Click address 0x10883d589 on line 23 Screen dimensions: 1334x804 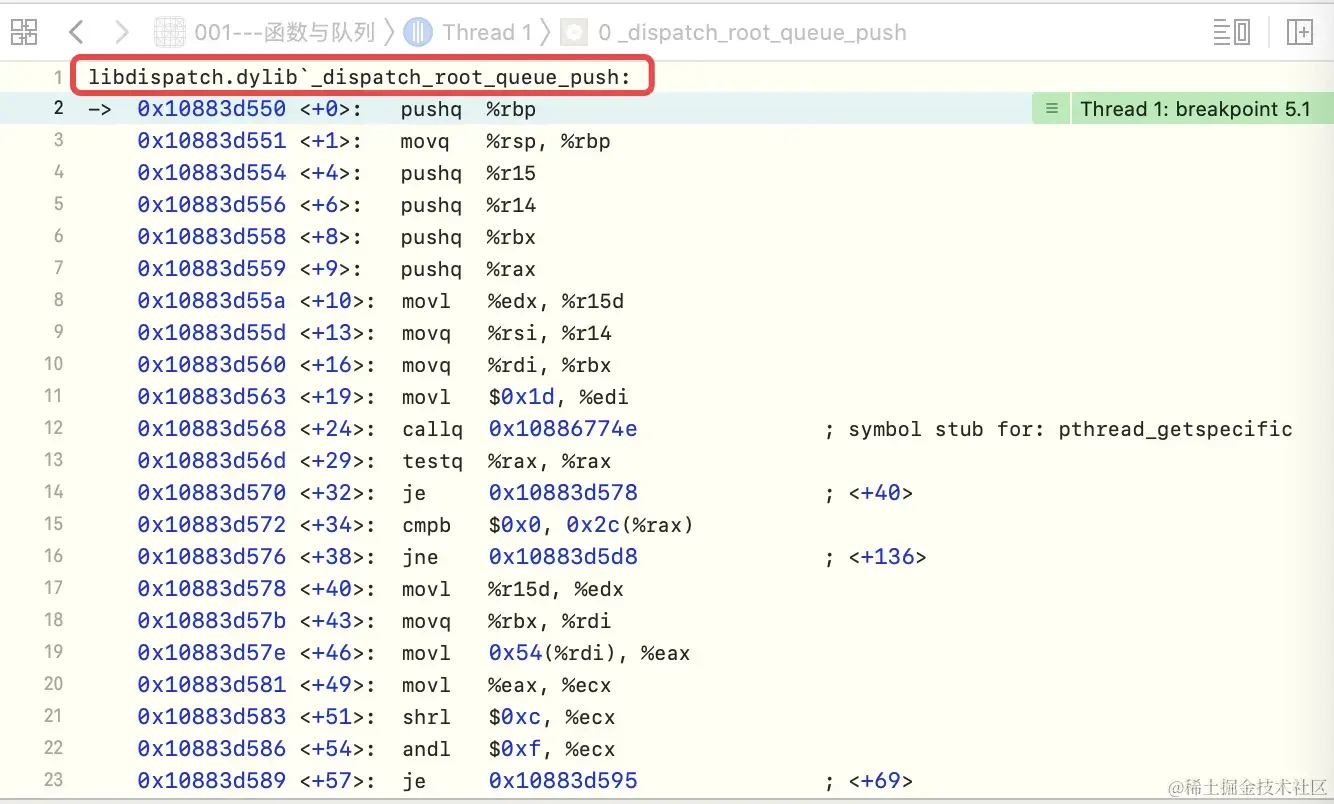212,781
